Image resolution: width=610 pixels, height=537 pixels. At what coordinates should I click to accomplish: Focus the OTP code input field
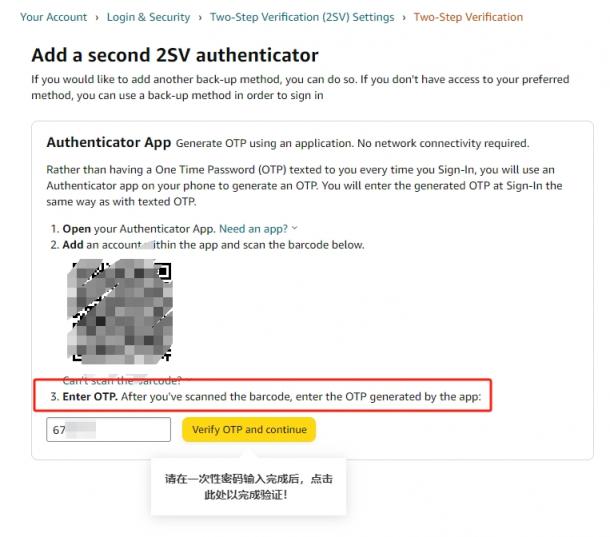[x=108, y=430]
